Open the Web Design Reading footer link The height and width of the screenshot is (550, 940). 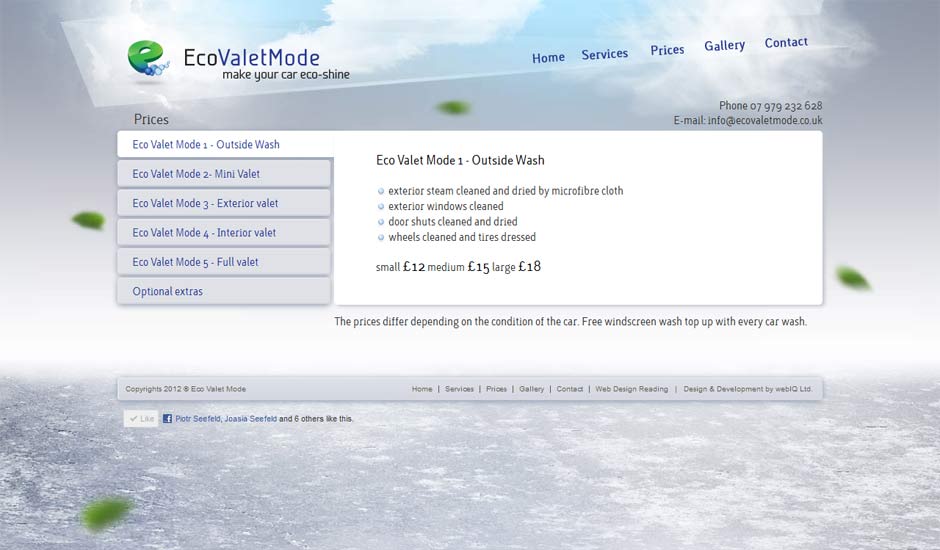tap(631, 389)
